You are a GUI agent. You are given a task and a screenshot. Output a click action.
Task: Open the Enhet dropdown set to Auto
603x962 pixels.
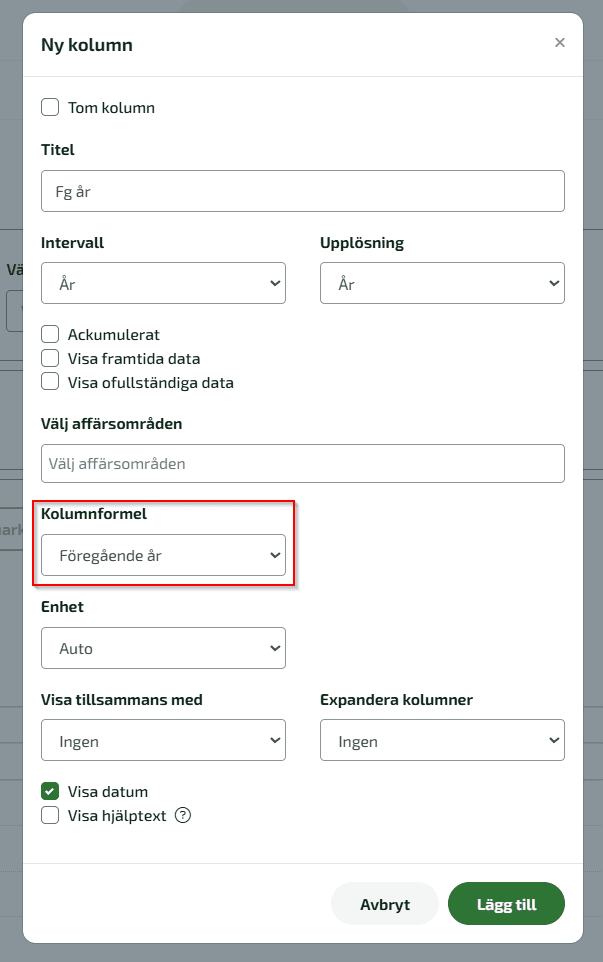point(163,648)
